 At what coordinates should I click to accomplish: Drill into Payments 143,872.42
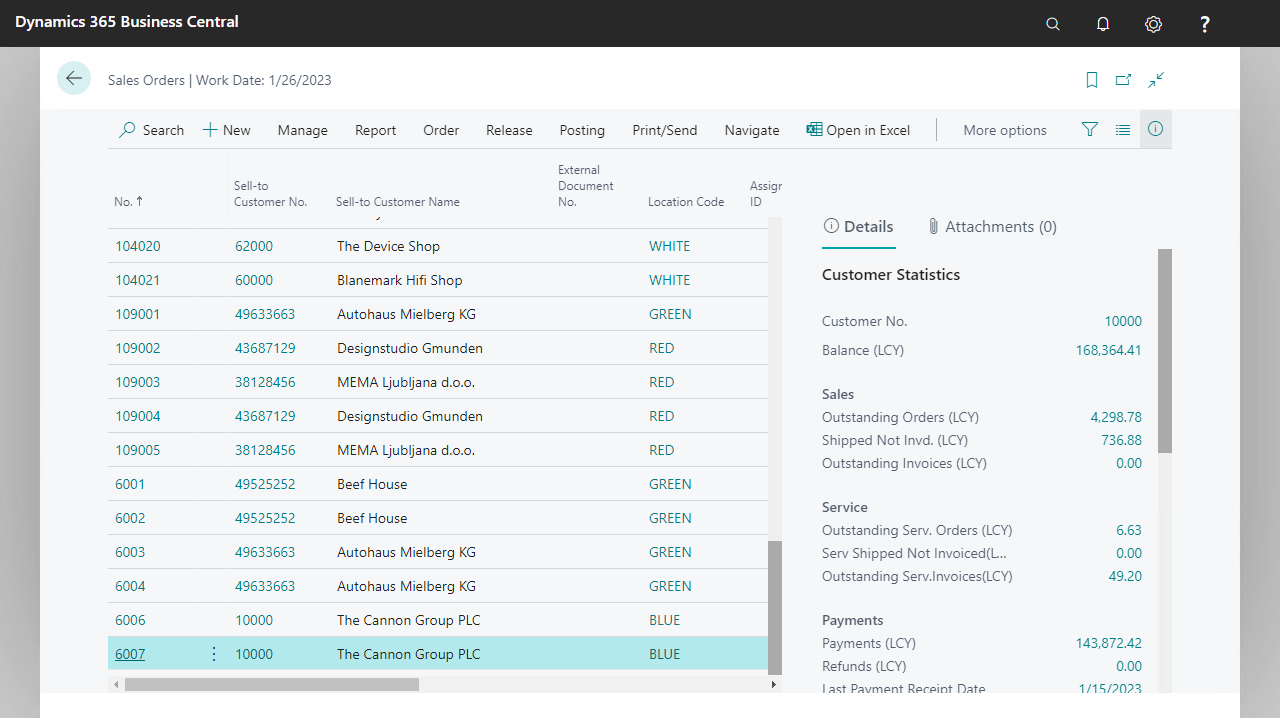pos(1109,643)
